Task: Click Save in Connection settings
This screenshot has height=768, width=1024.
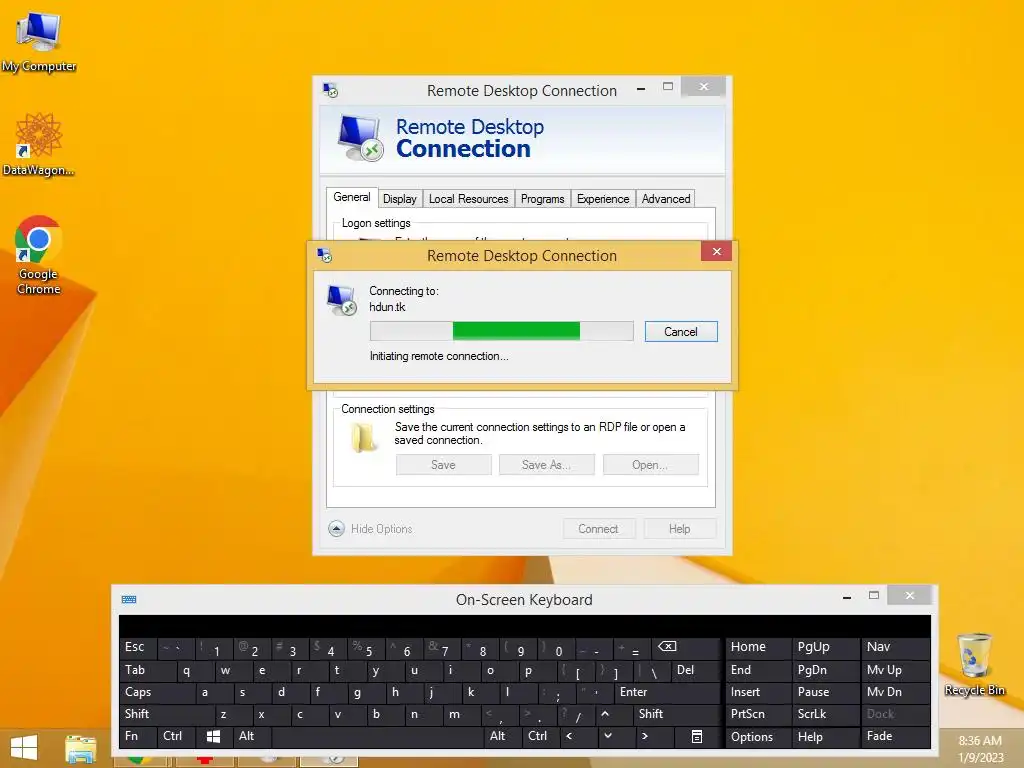Action: pyautogui.click(x=443, y=465)
